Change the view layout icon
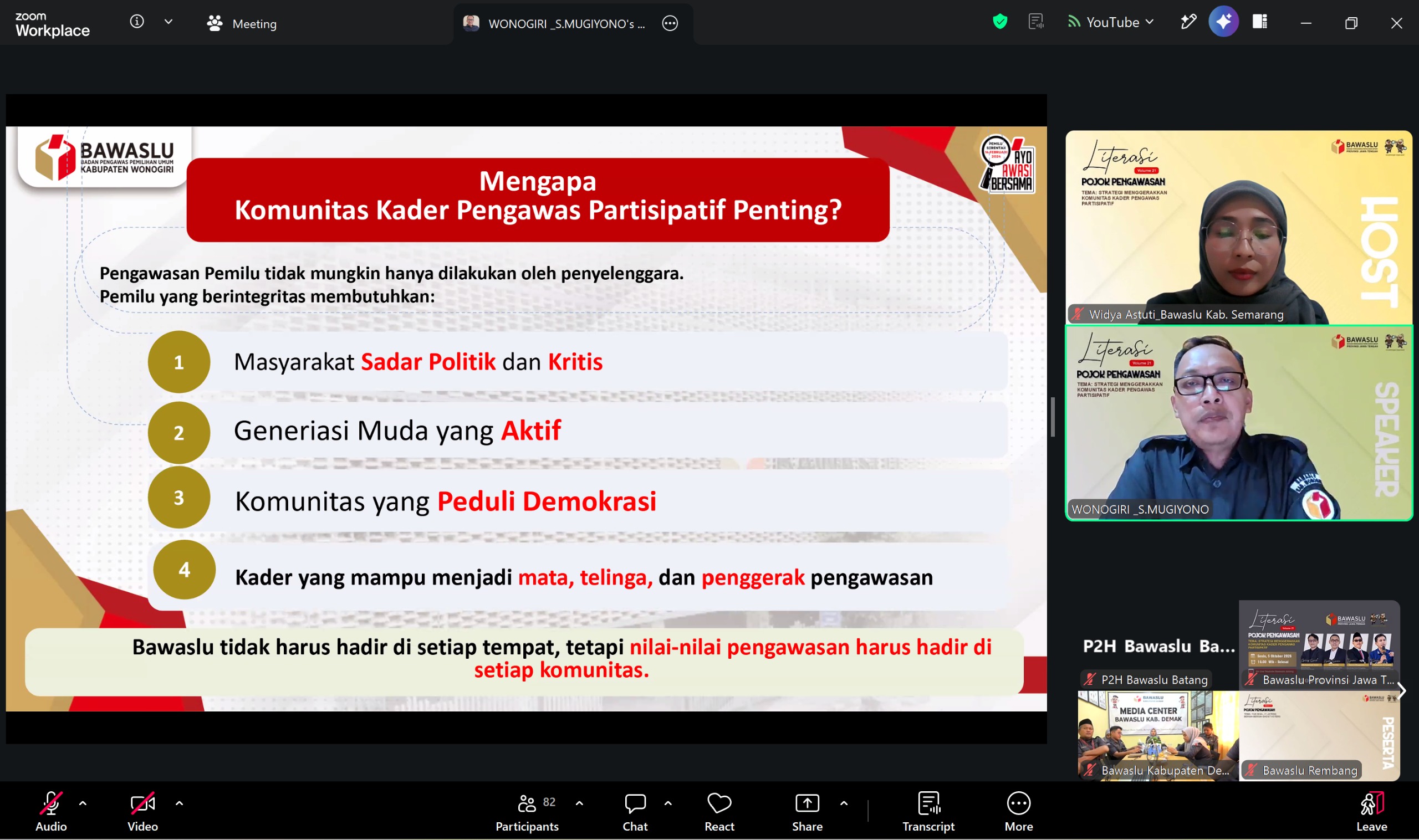Viewport: 1419px width, 840px height. pos(1260,22)
